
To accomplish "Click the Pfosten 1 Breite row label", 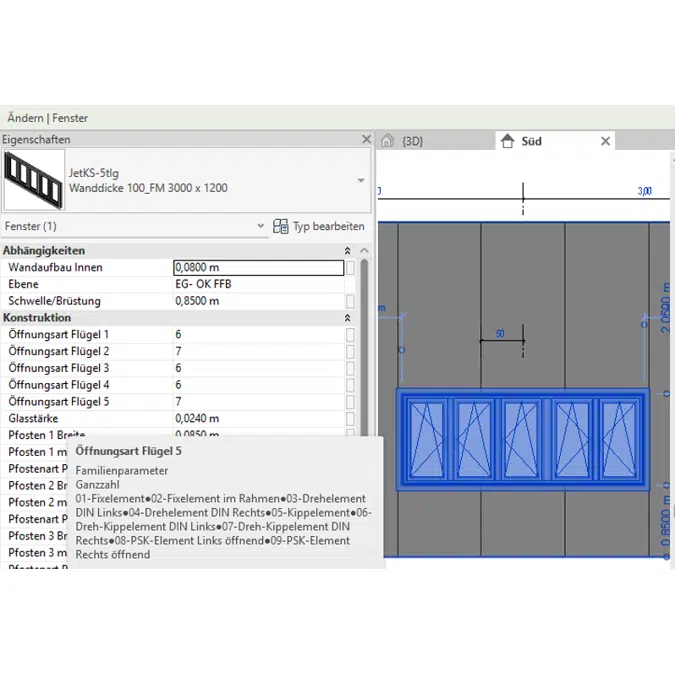I will [x=46, y=435].
